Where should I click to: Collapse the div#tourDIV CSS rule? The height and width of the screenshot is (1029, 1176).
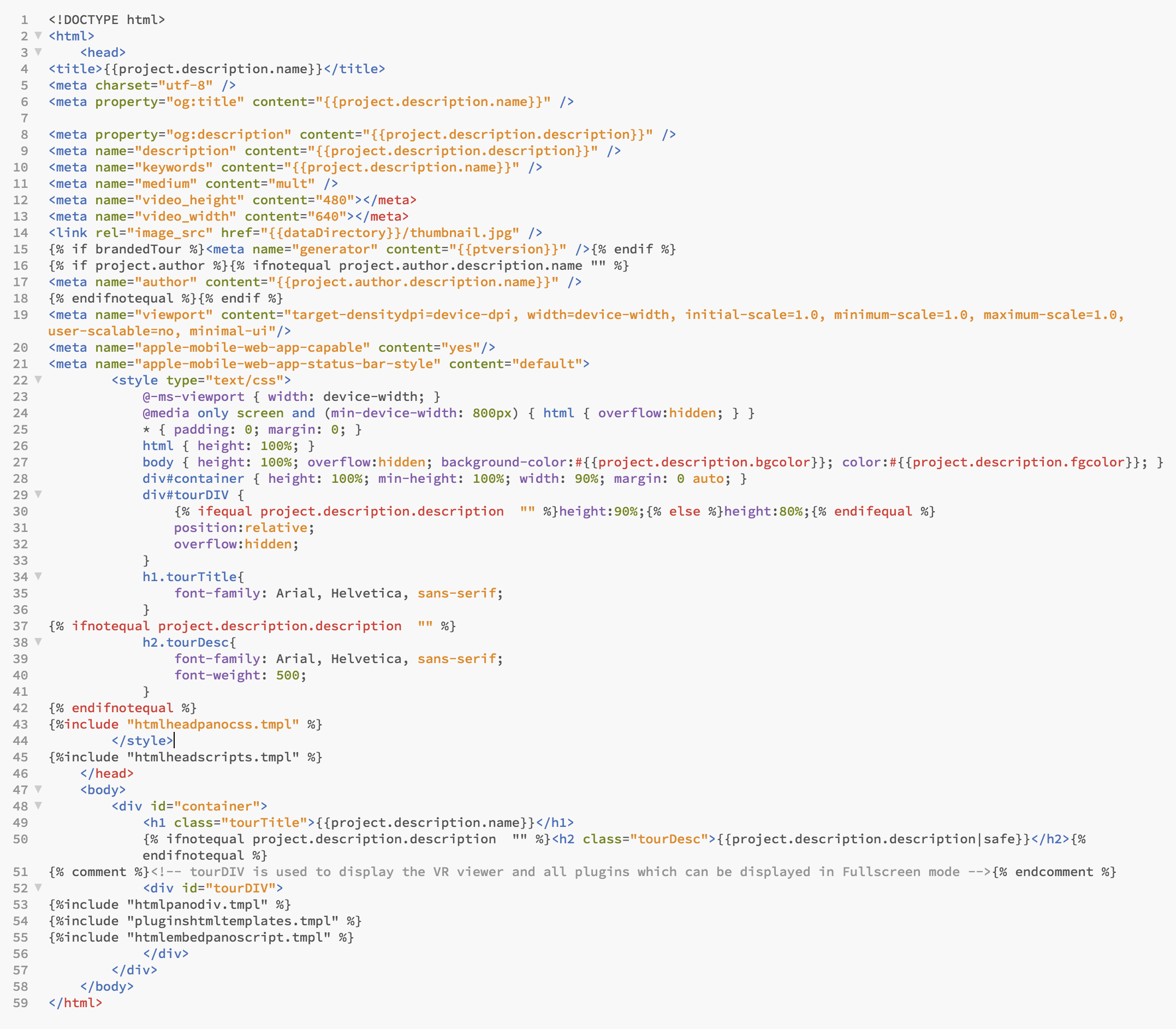point(38,494)
